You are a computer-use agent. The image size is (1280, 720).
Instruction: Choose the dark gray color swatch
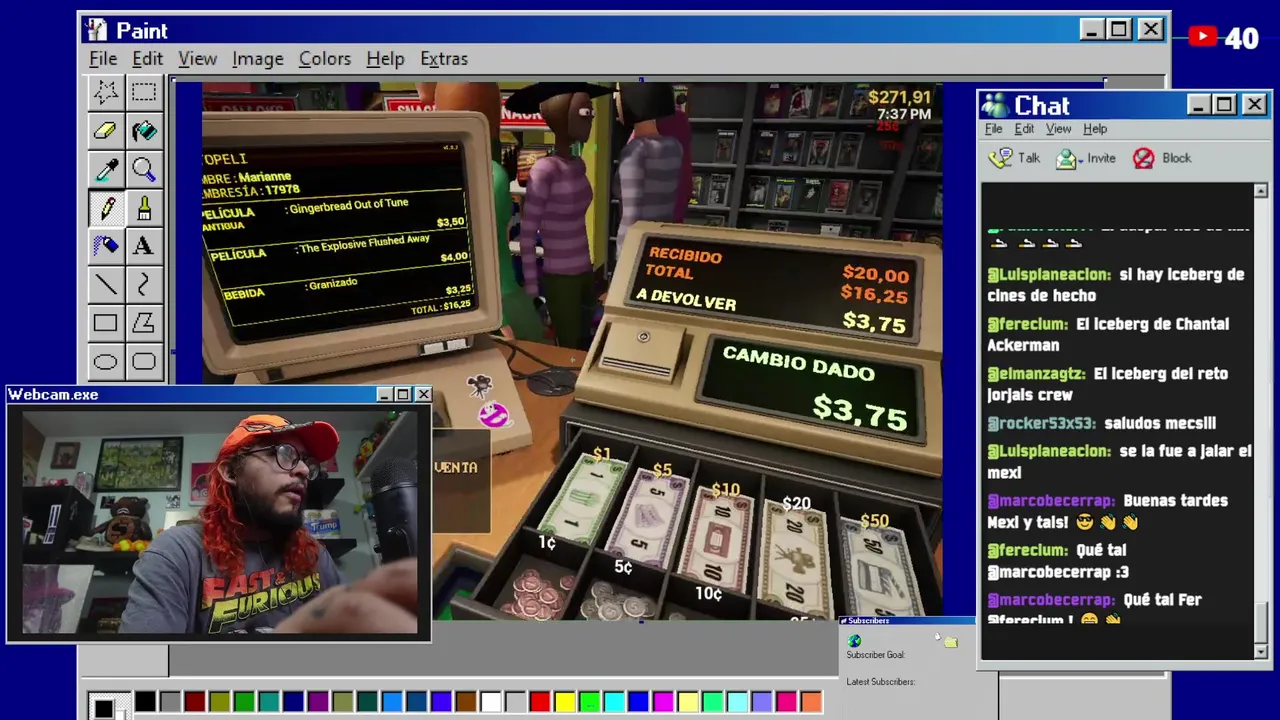pos(170,702)
